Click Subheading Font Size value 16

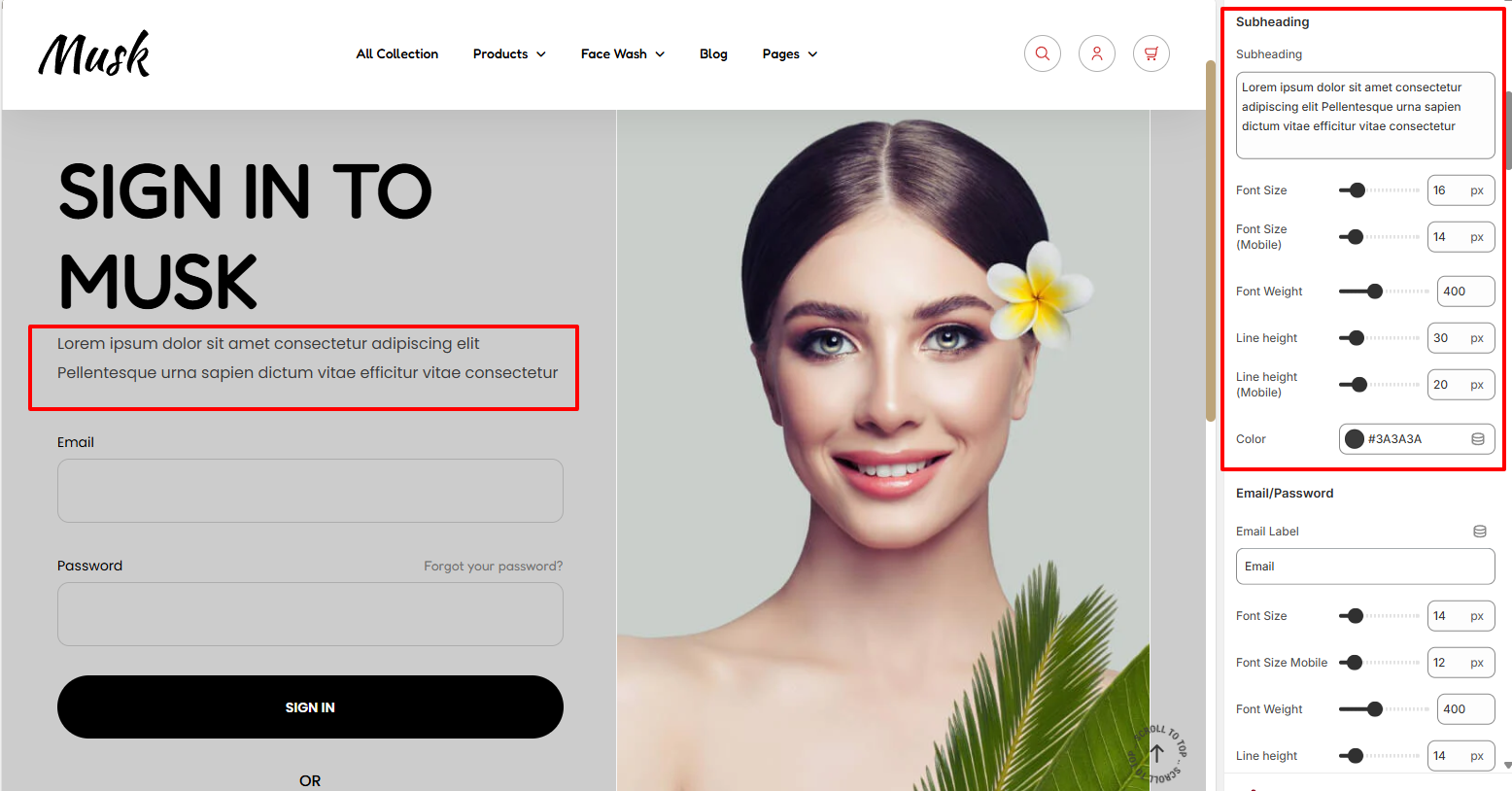point(1461,190)
